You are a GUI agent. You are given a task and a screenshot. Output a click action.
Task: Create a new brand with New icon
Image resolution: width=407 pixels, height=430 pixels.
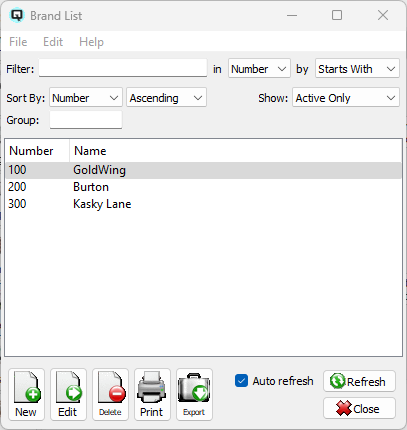pyautogui.click(x=26, y=394)
